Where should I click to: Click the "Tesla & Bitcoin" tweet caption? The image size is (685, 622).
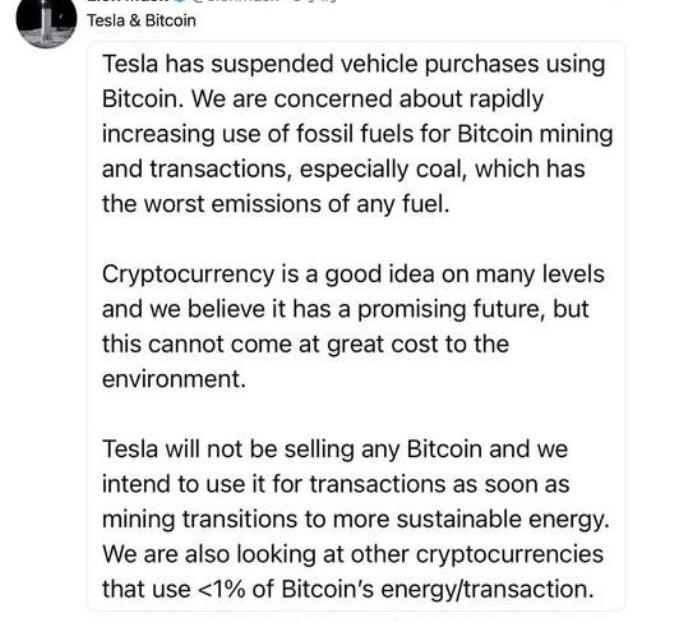[143, 20]
